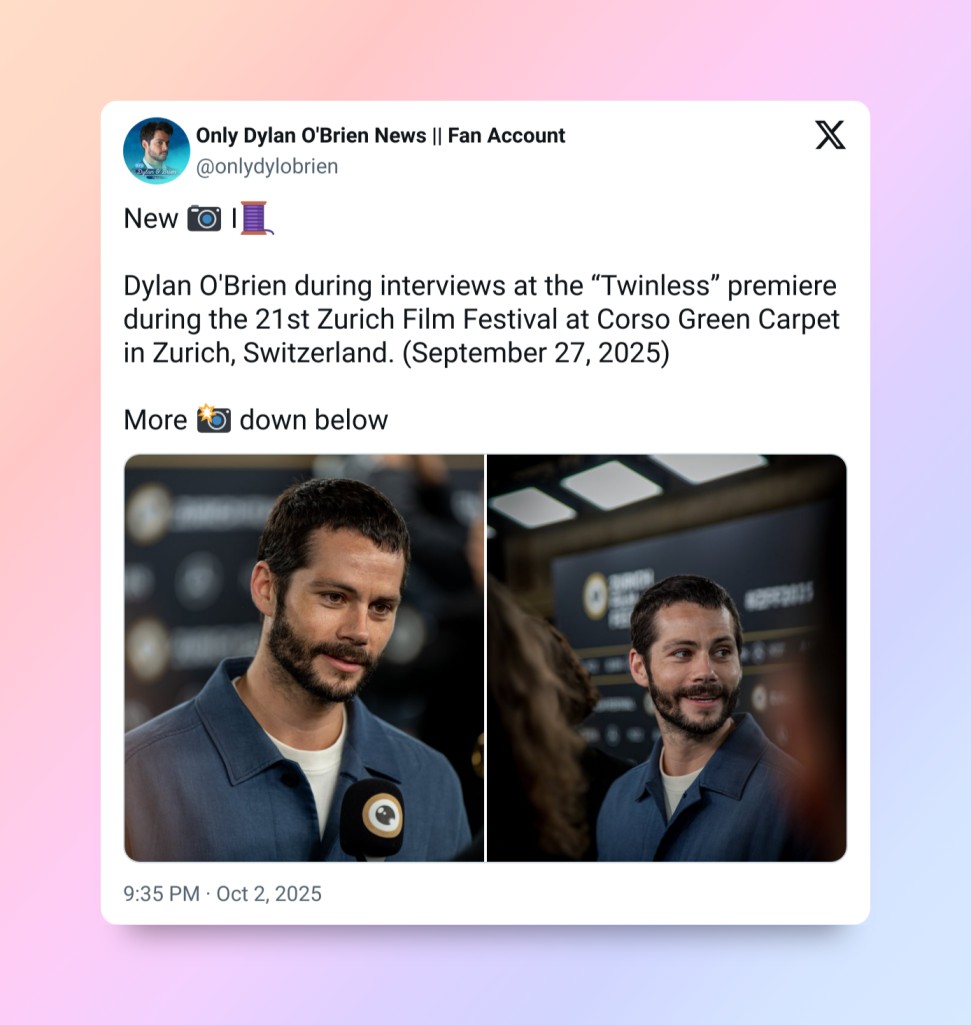Click the X logo icon
971x1025 pixels.
(830, 135)
